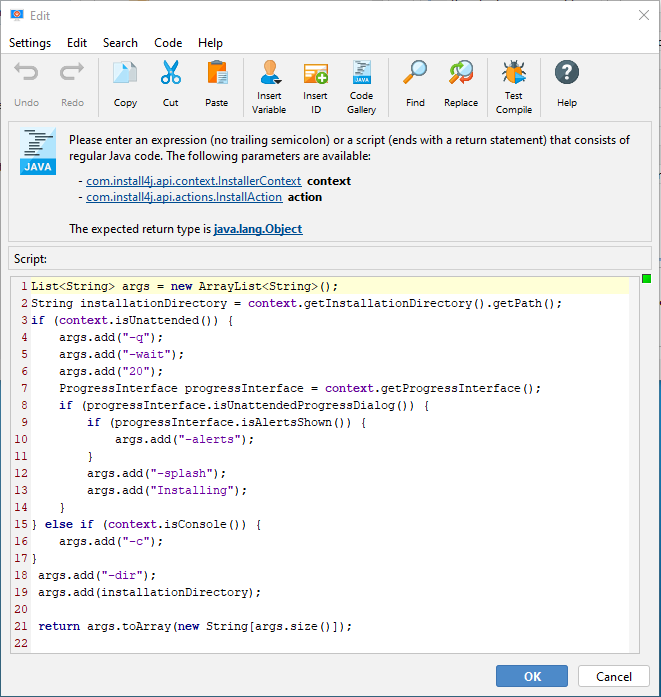Click "-alerts" string on line 10
The width and height of the screenshot is (661, 697).
210,439
